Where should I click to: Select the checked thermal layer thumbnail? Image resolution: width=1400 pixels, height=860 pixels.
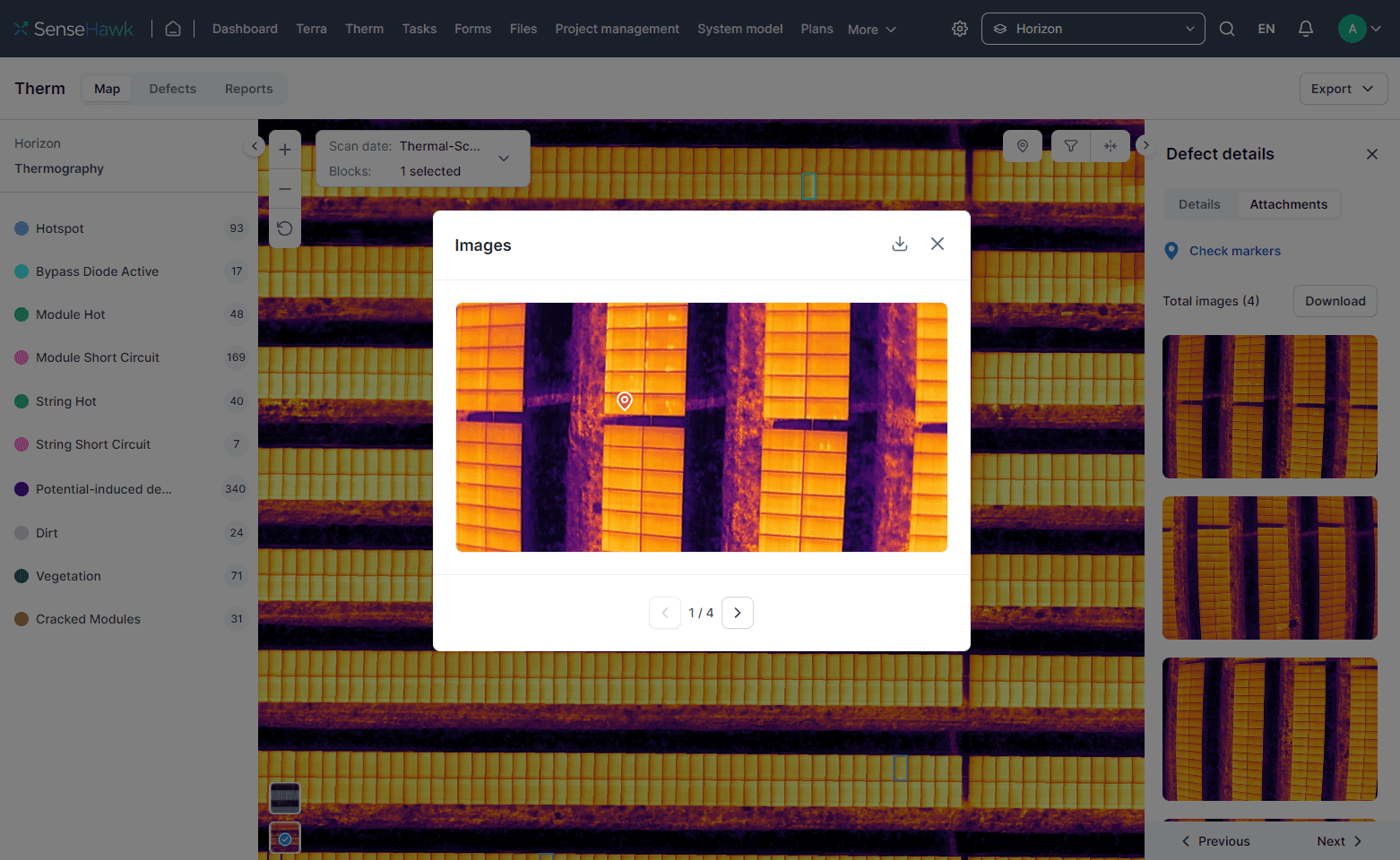click(x=285, y=838)
